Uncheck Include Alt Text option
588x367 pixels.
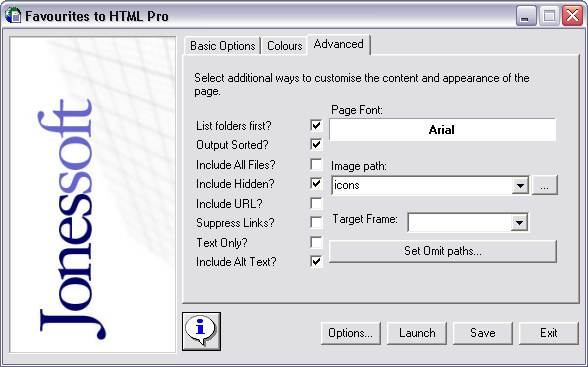click(316, 261)
